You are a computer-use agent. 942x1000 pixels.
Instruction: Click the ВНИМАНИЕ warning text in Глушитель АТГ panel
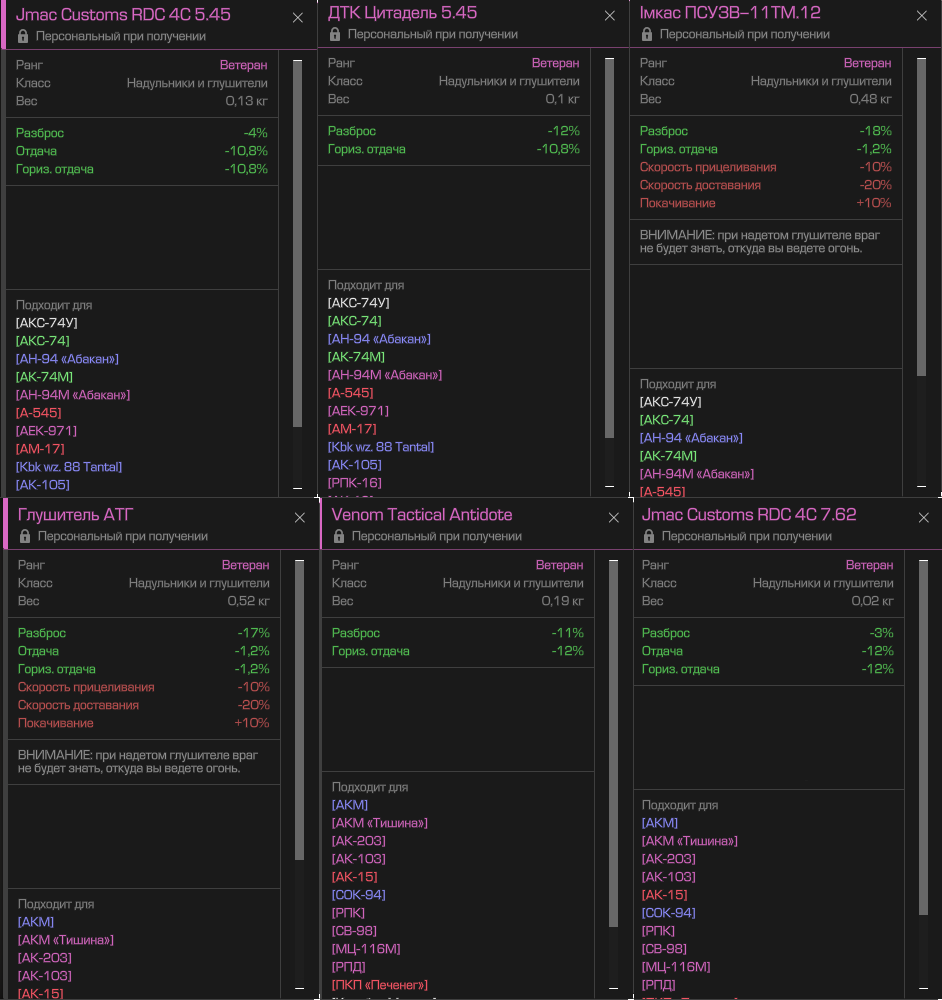[138, 761]
